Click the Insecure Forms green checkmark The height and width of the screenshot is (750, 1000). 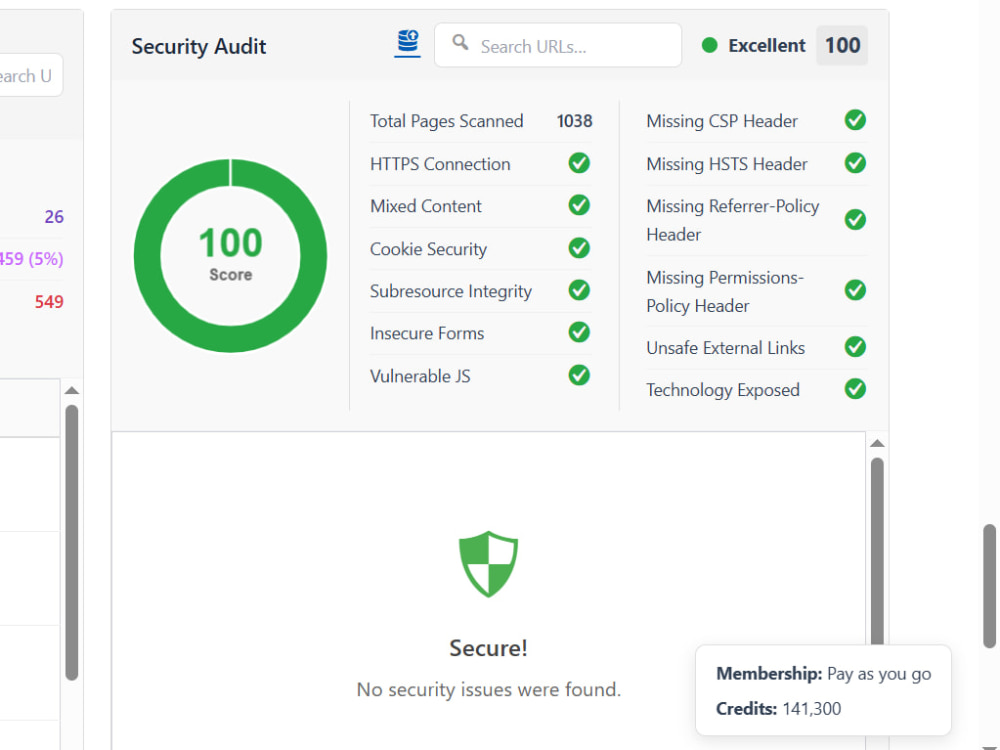pyautogui.click(x=579, y=332)
